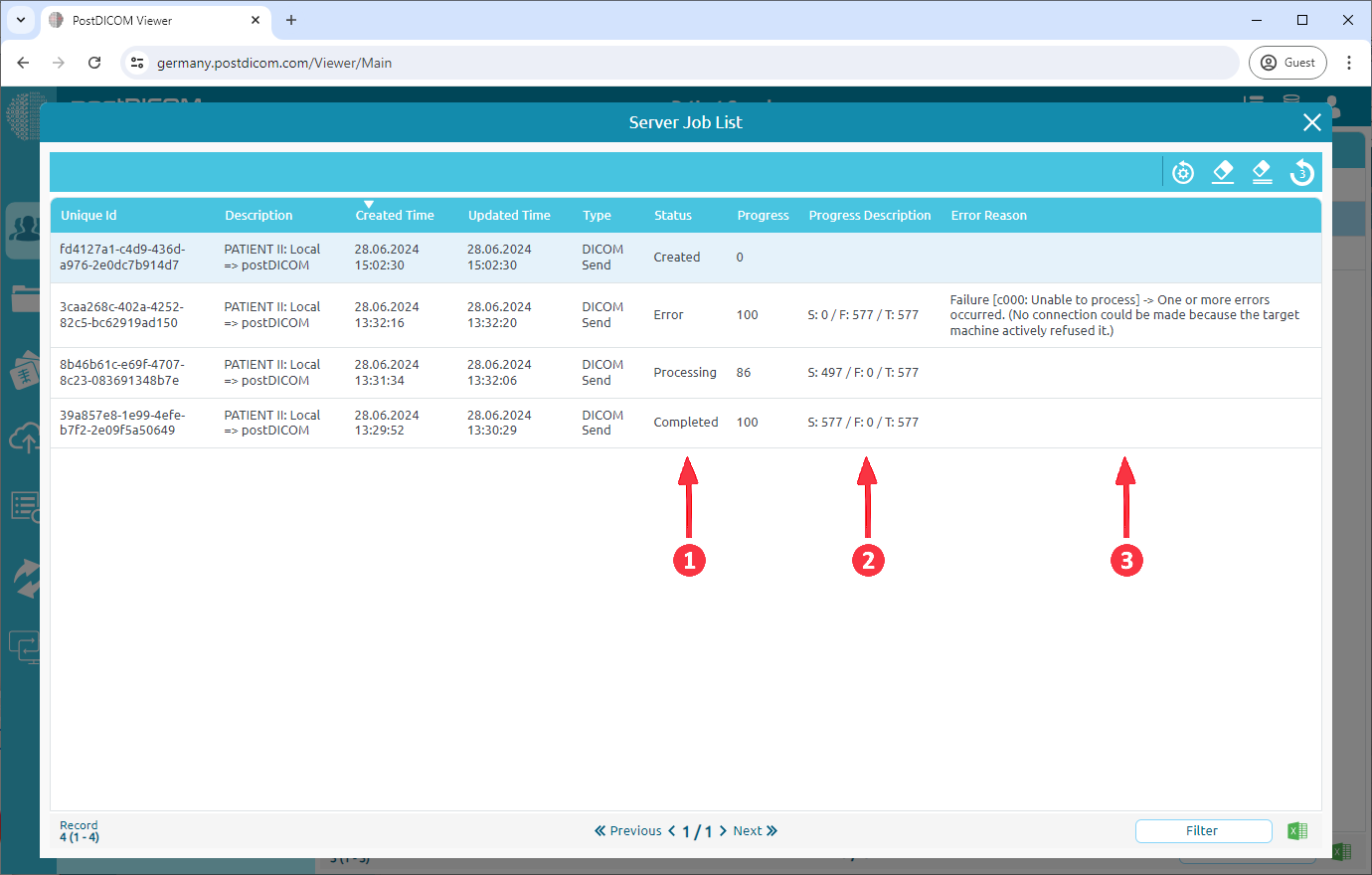The height and width of the screenshot is (875, 1372).
Task: Clear finished jobs with the eraser icon
Action: tap(1223, 172)
